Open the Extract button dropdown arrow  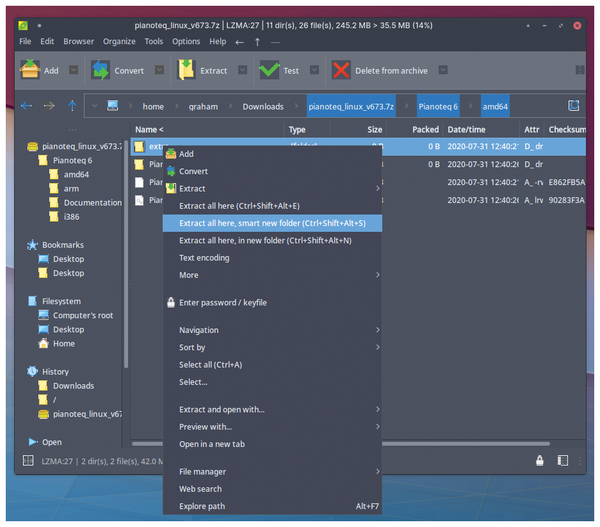[243, 70]
